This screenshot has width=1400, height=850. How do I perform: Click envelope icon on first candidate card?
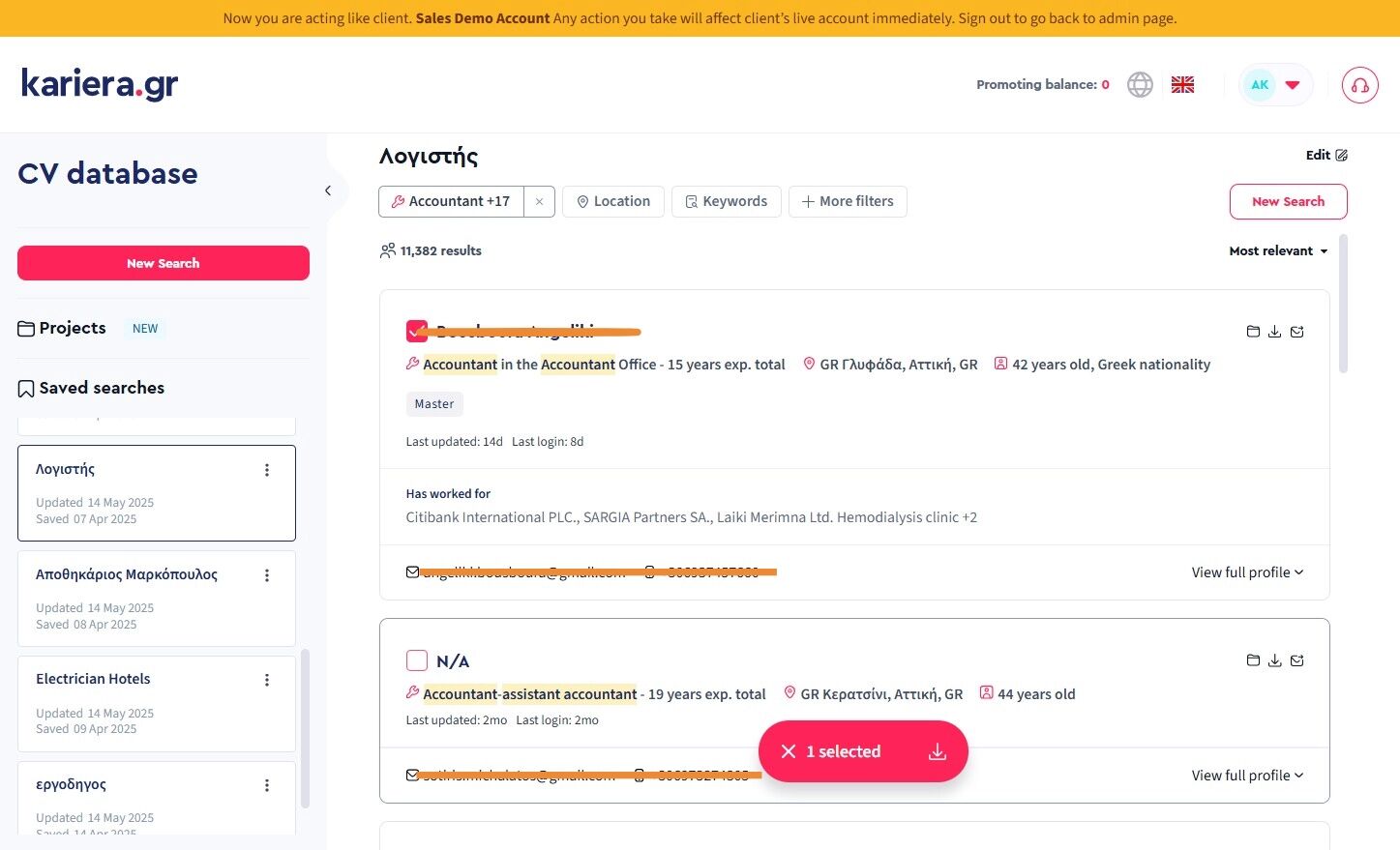[1297, 332]
